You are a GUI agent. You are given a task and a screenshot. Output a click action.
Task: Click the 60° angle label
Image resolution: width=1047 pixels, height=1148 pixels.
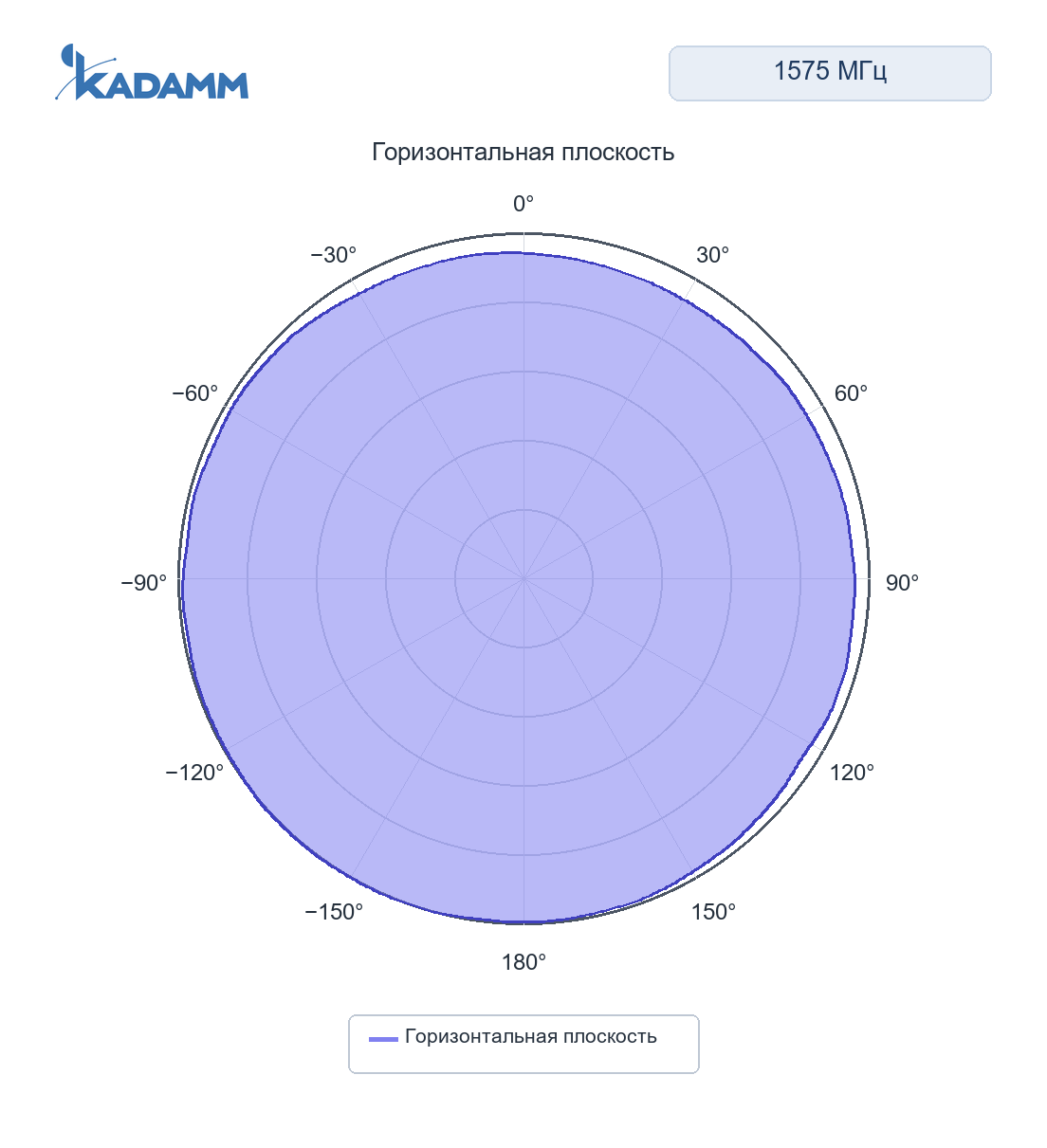[x=851, y=393]
